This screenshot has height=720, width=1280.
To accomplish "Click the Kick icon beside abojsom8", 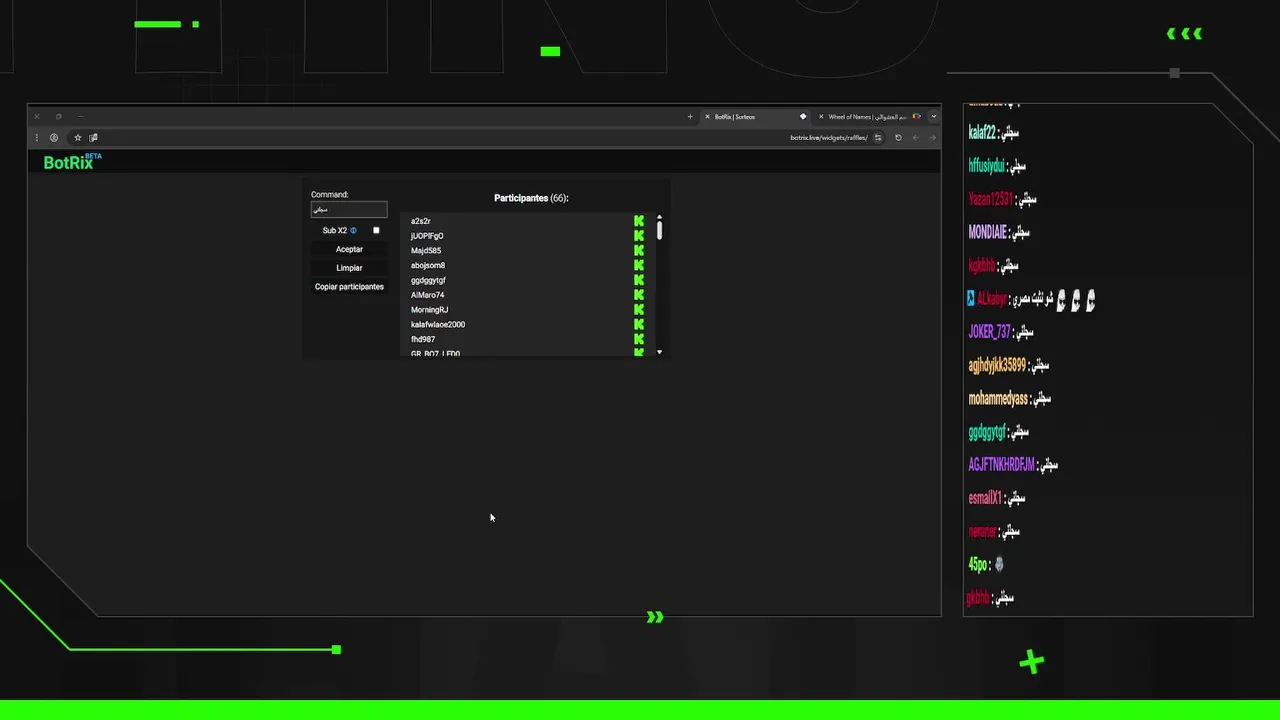I will (639, 265).
